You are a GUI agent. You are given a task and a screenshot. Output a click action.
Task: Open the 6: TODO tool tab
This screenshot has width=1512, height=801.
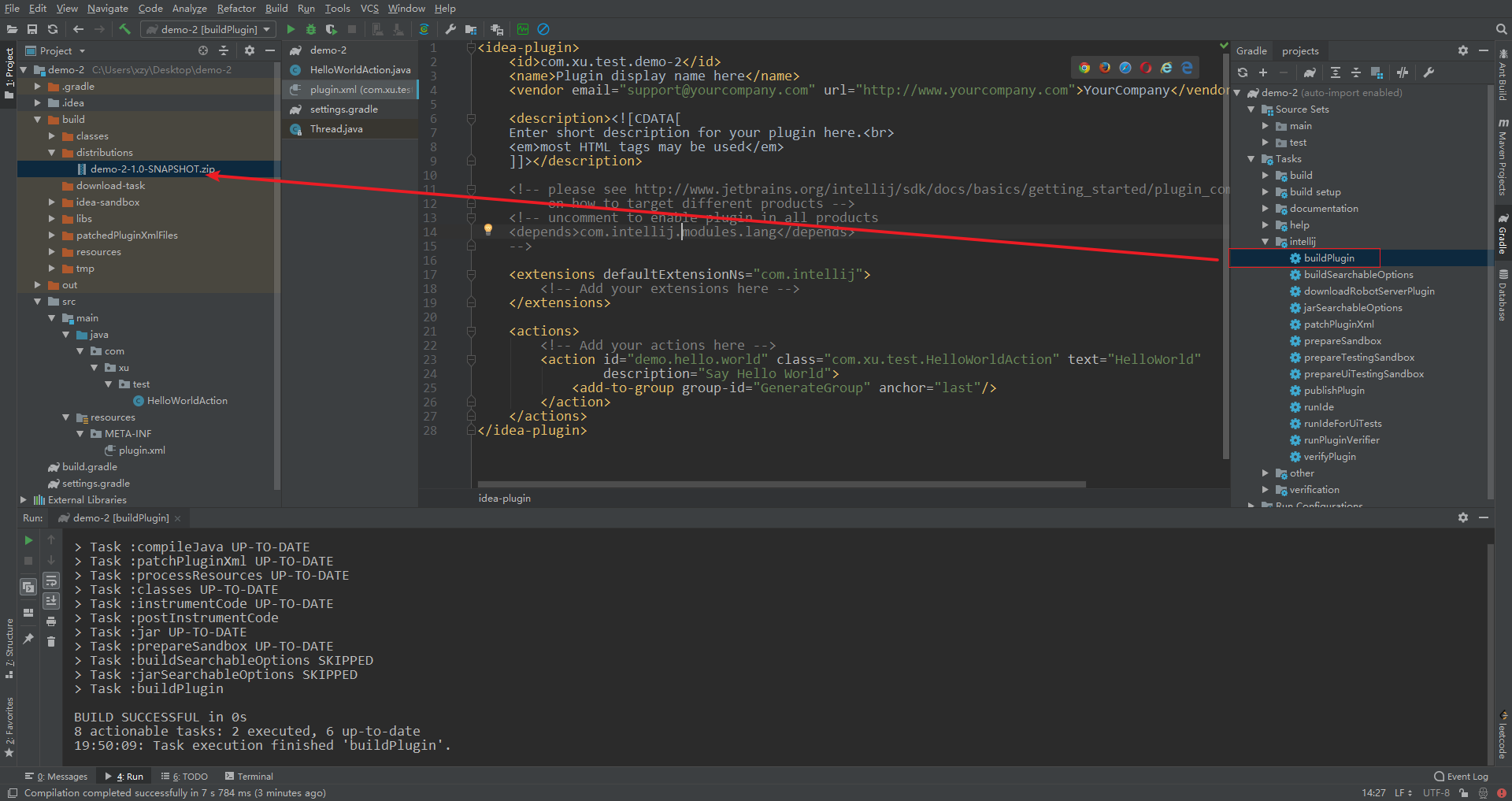184,776
